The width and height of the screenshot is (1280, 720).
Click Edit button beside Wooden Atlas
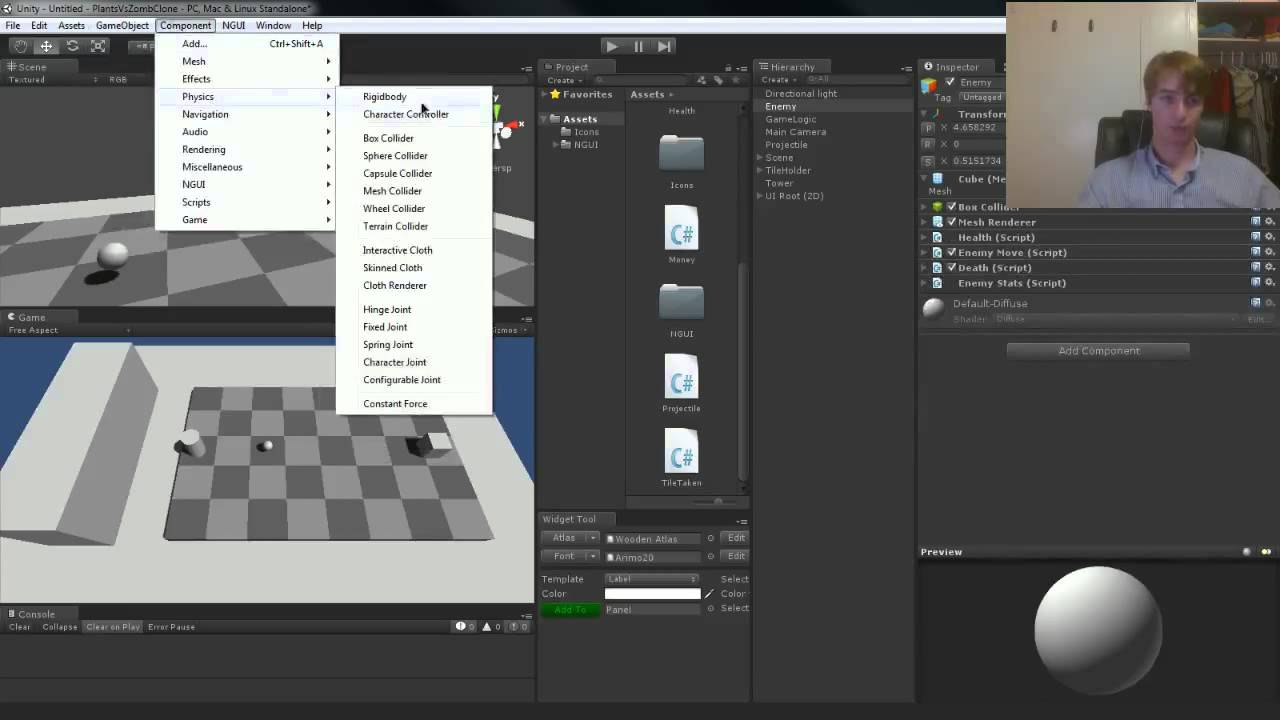(x=736, y=538)
